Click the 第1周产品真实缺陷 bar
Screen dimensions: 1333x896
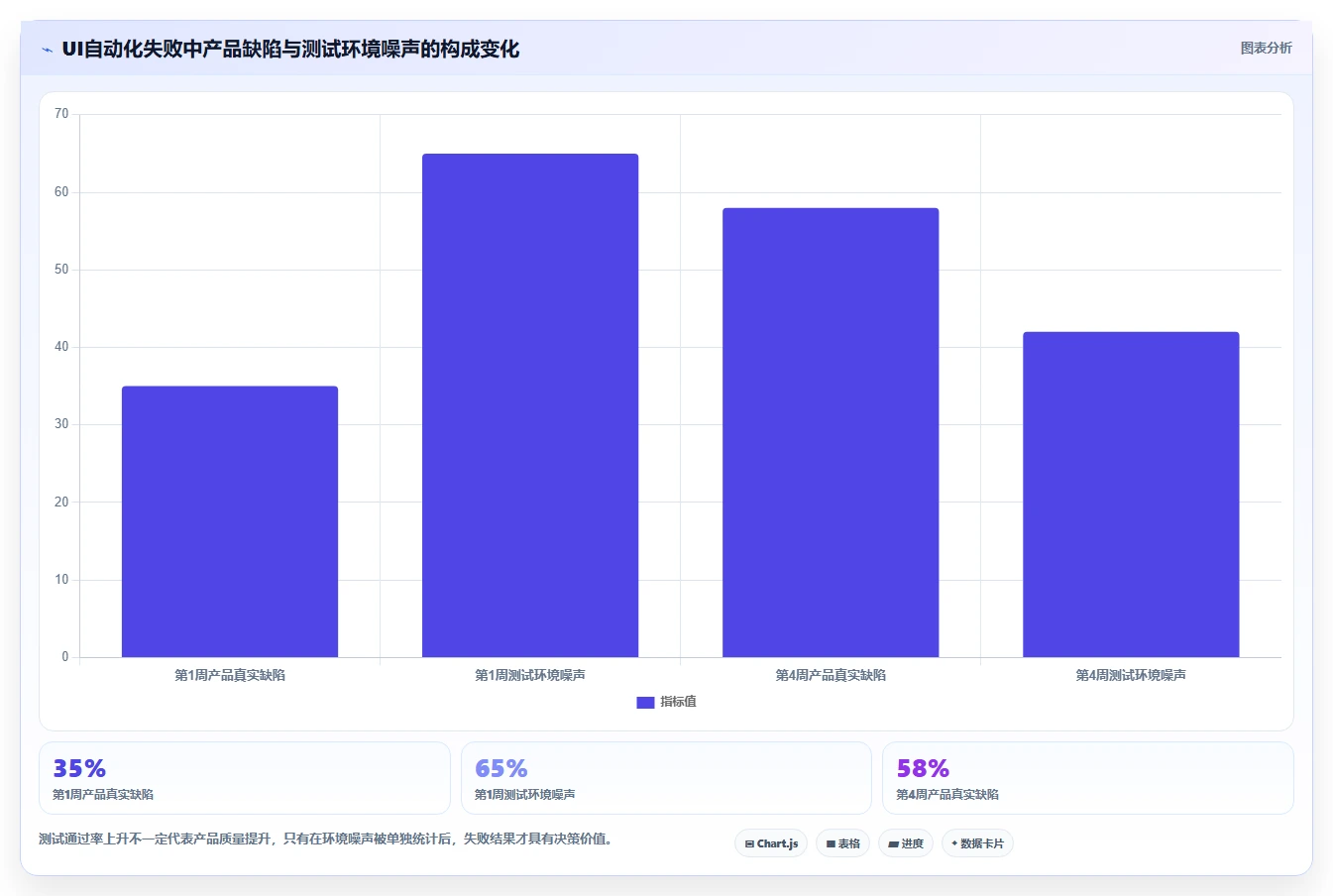(230, 521)
